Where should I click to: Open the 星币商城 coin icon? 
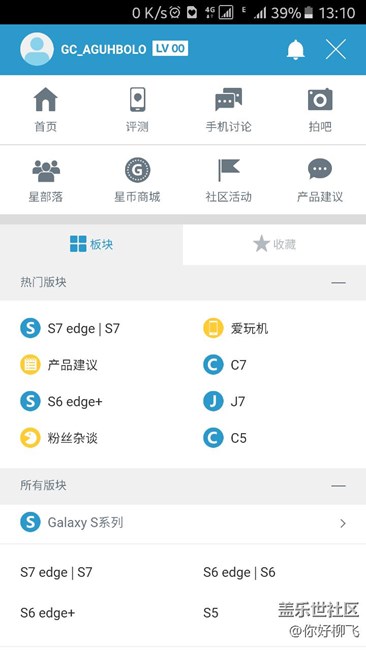pos(138,170)
